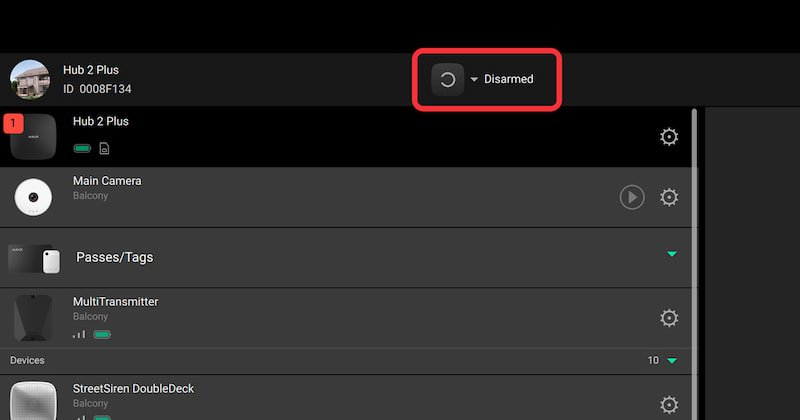
Task: Open MultiTransmitter settings gear
Action: click(x=669, y=318)
